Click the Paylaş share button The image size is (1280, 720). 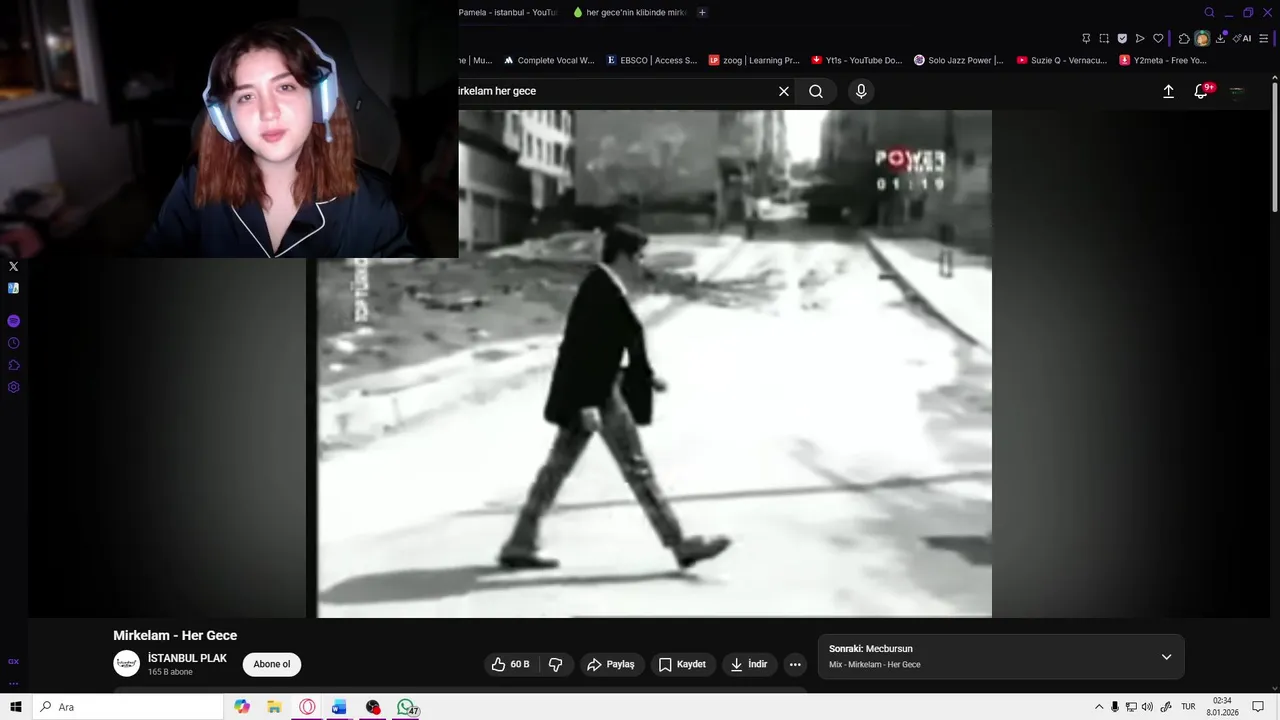611,664
